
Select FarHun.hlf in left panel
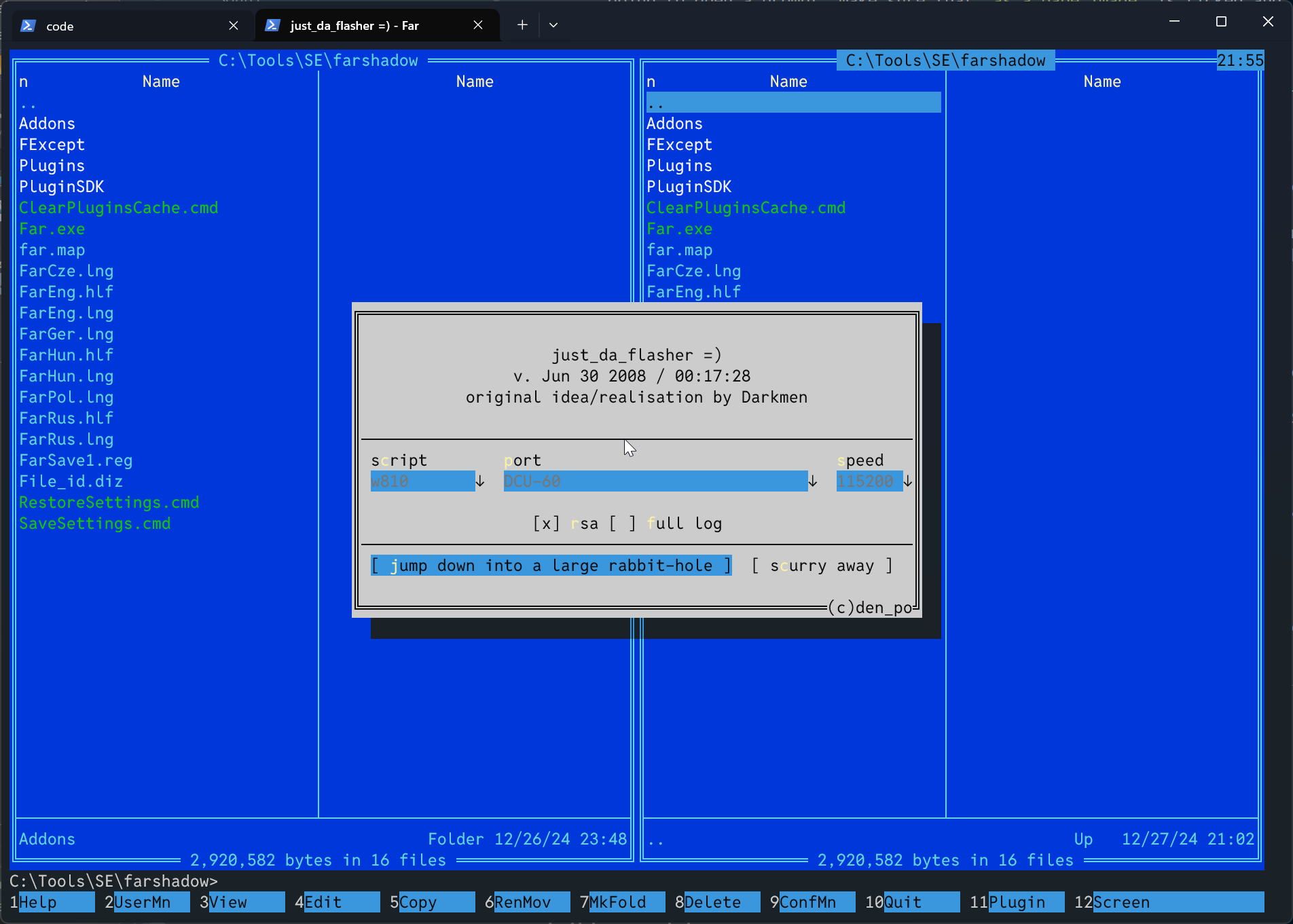(x=67, y=355)
